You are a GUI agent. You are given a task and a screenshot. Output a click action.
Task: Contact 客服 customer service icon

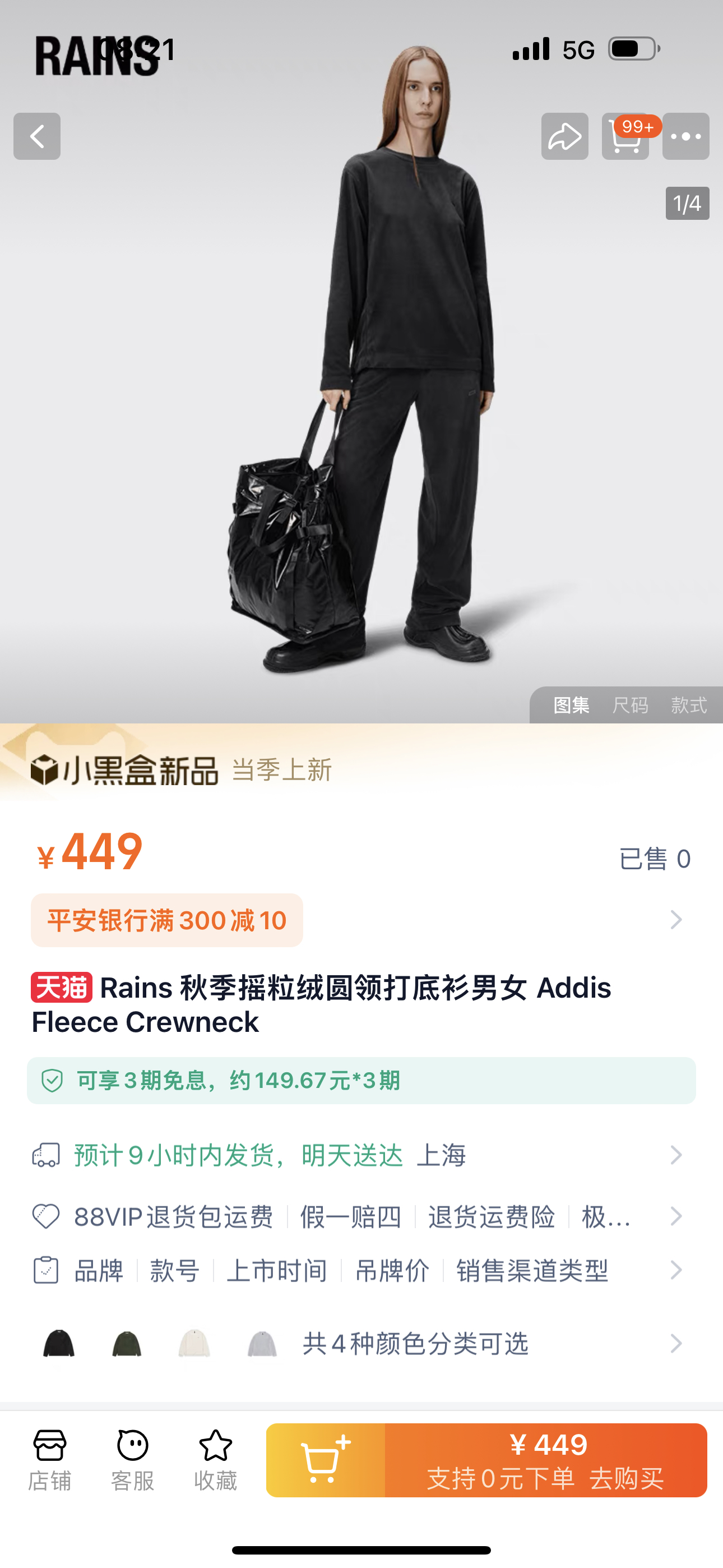[133, 1460]
